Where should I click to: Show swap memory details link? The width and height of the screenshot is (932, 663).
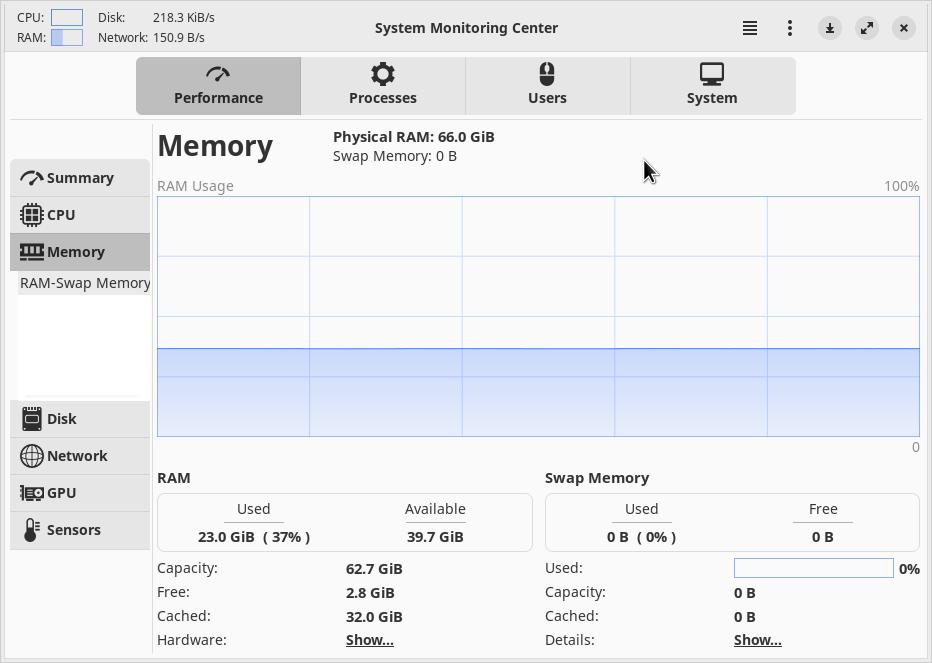coord(757,640)
